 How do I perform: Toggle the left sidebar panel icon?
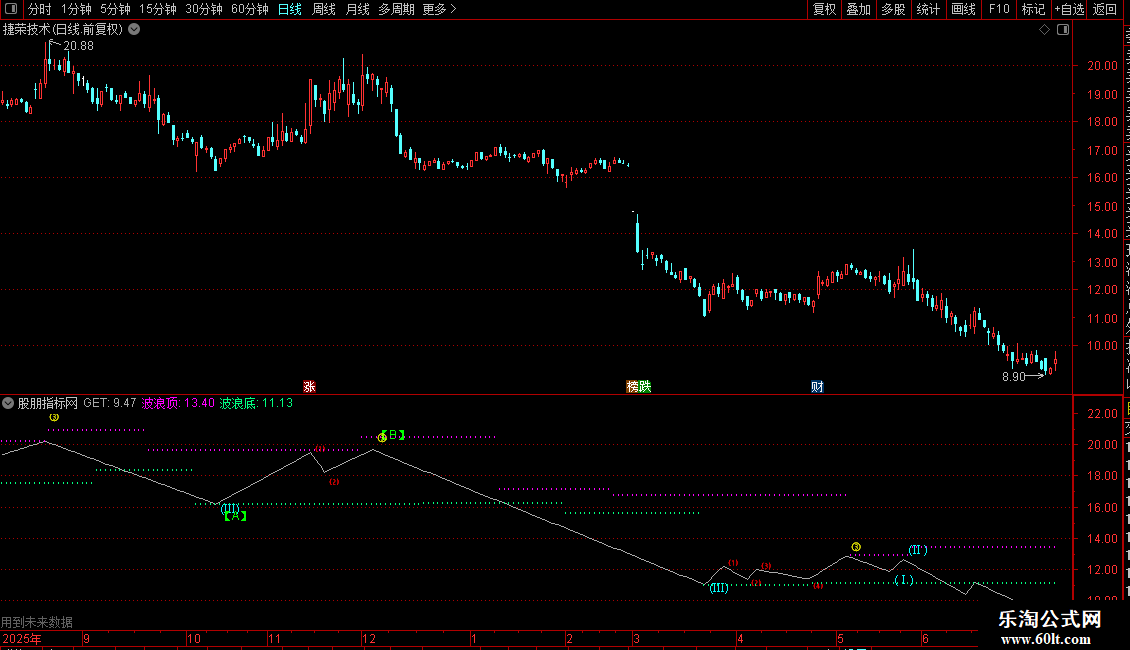click(11, 9)
